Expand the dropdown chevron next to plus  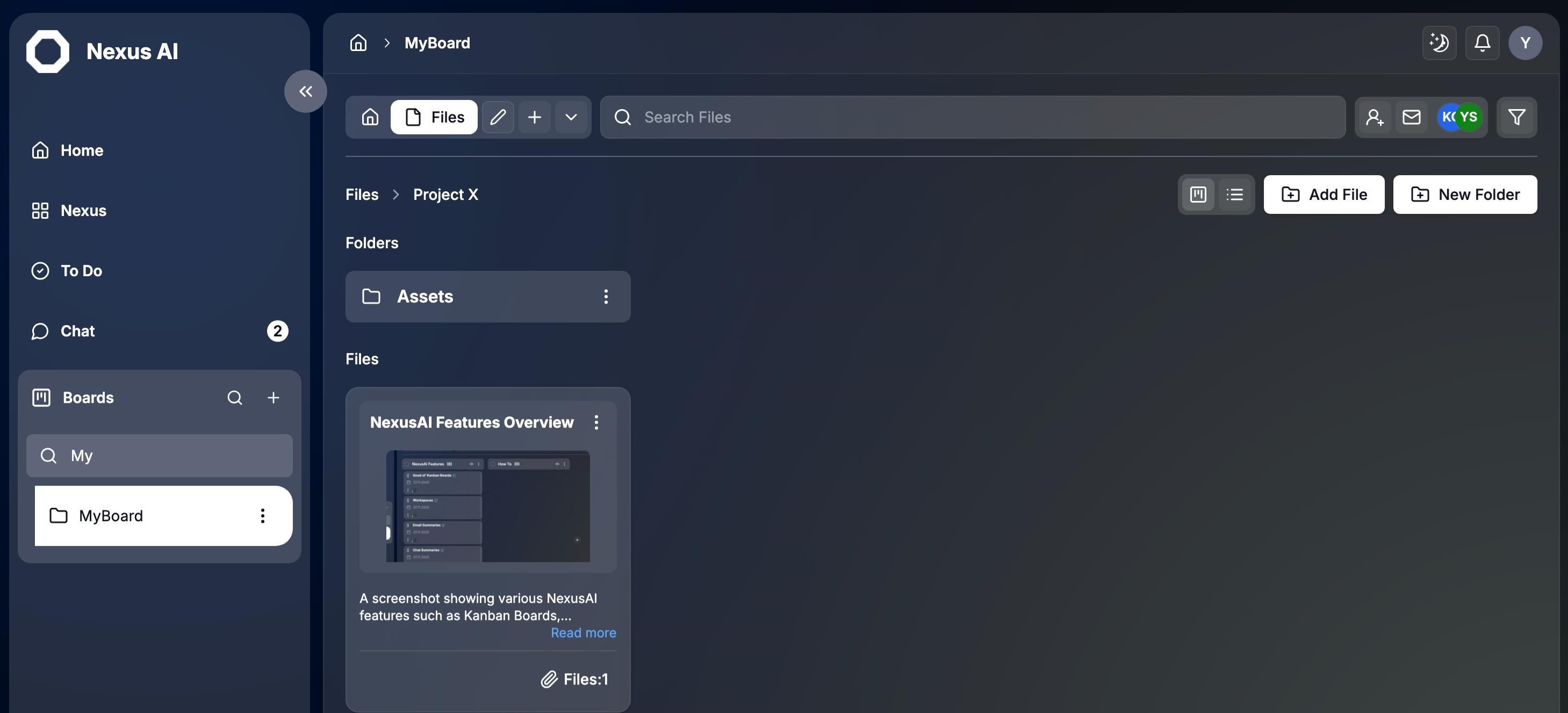[x=570, y=117]
